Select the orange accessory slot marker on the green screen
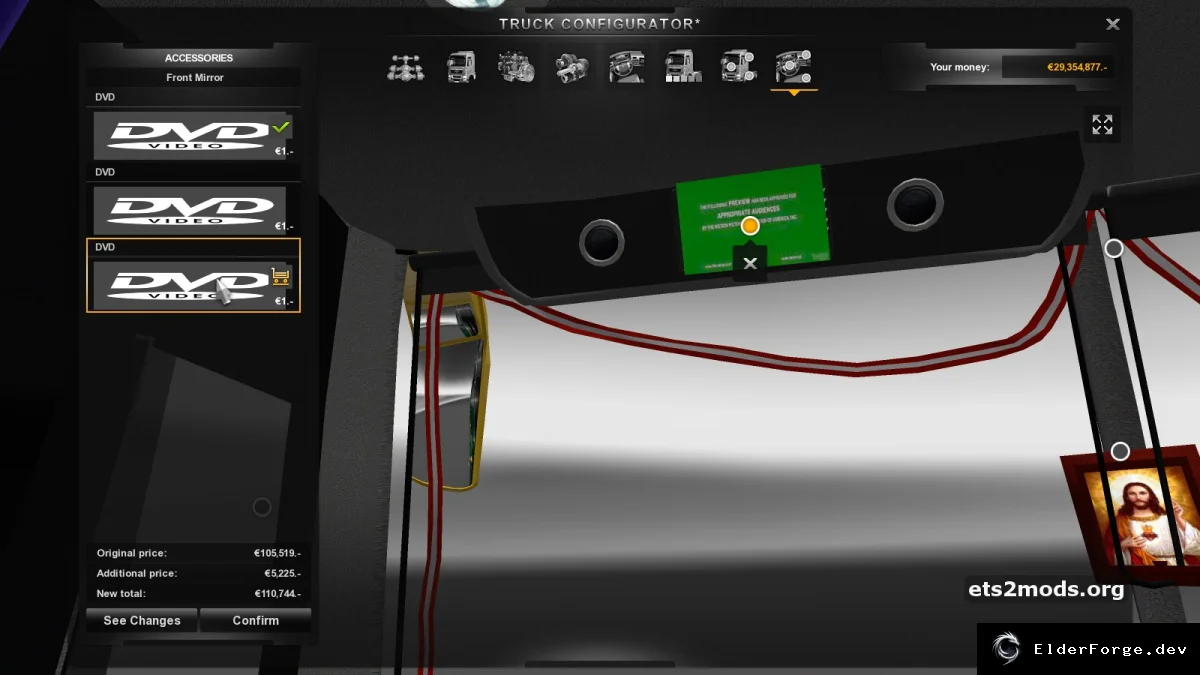Screen dimensions: 1200x675 pyautogui.click(x=750, y=226)
